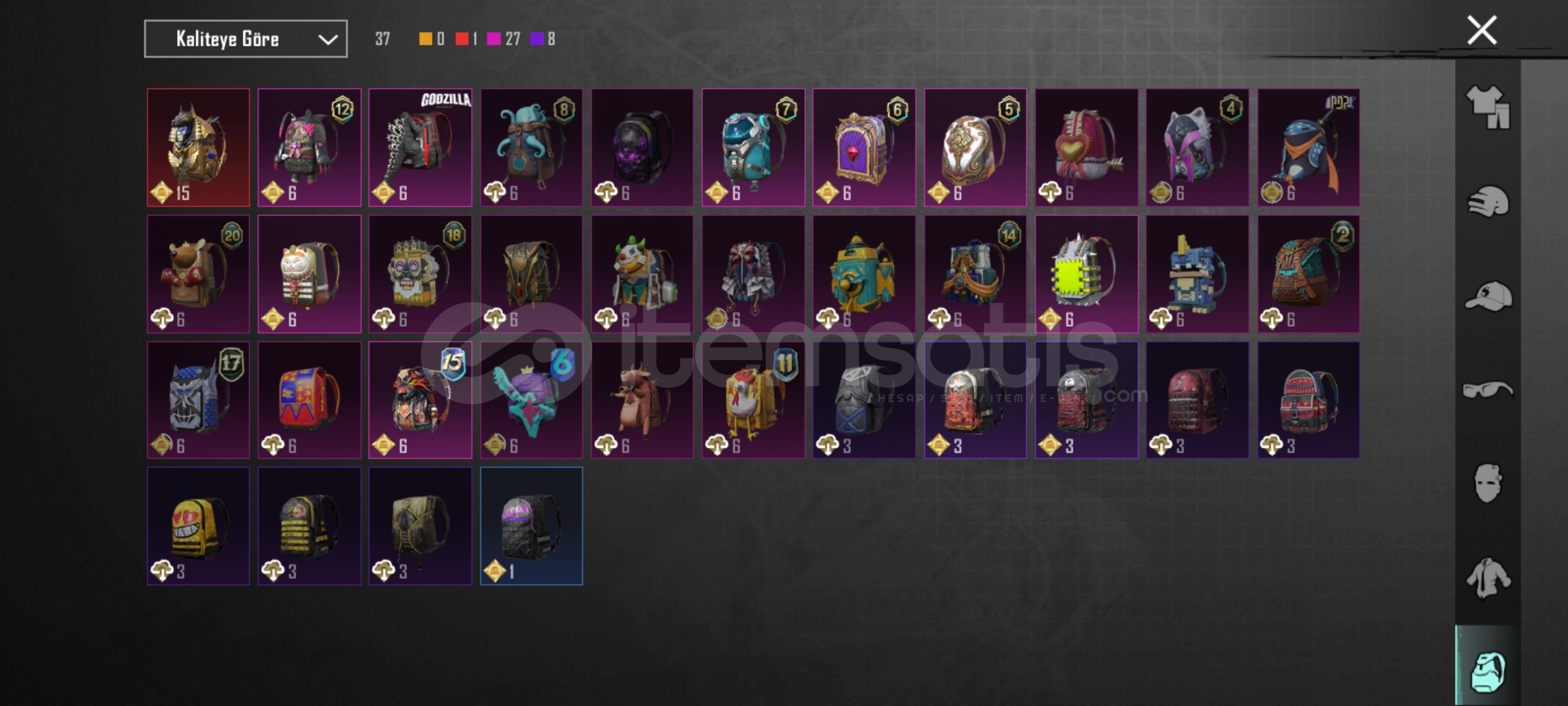The width and height of the screenshot is (1568, 706).
Task: Select the lucky cat backpack
Action: (309, 274)
